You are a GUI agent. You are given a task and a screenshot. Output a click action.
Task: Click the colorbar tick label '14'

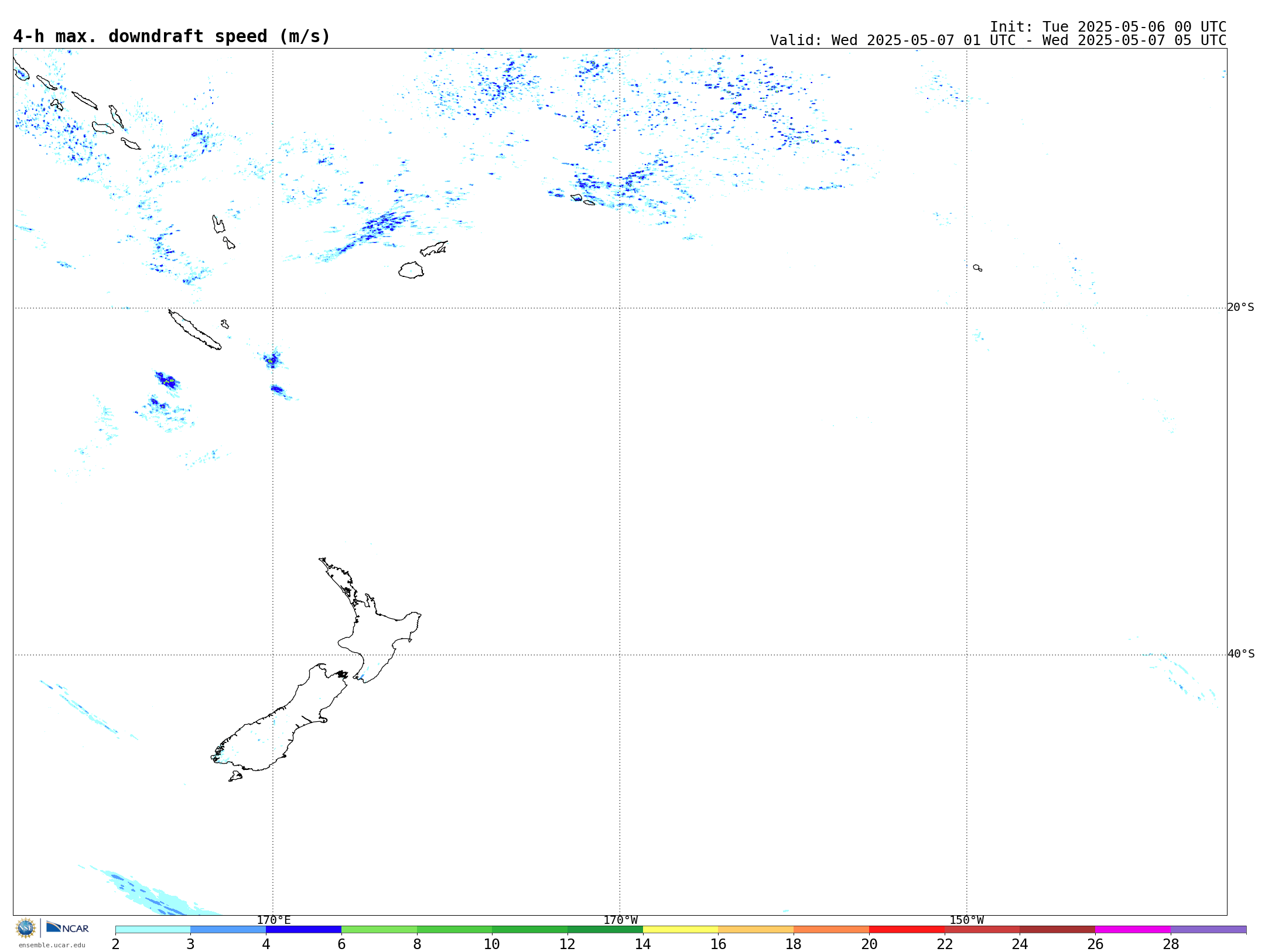tap(643, 944)
